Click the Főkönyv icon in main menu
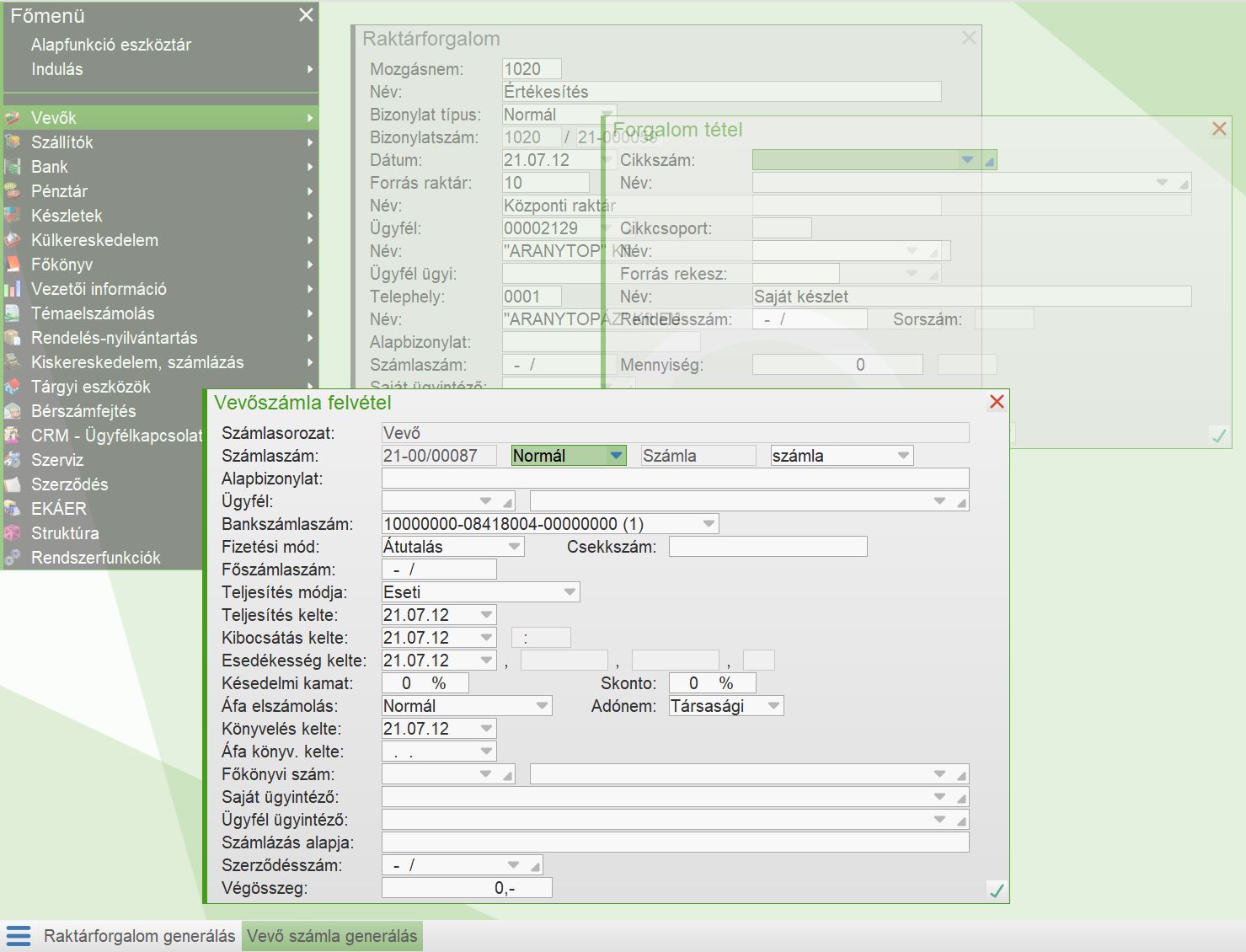Image resolution: width=1246 pixels, height=952 pixels. [x=13, y=265]
